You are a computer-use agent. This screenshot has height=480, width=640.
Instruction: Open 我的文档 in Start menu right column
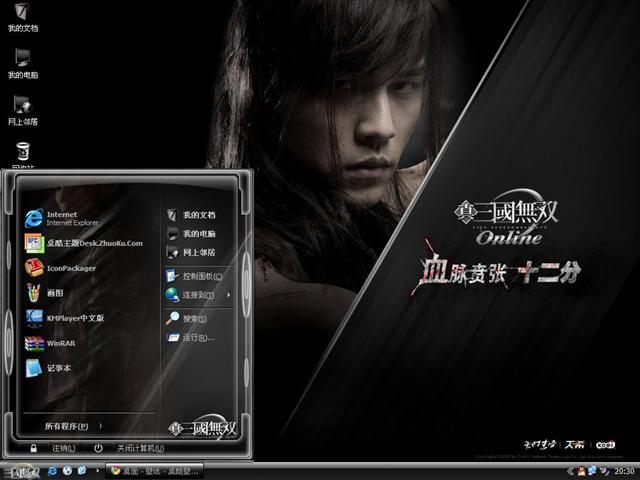pyautogui.click(x=191, y=215)
